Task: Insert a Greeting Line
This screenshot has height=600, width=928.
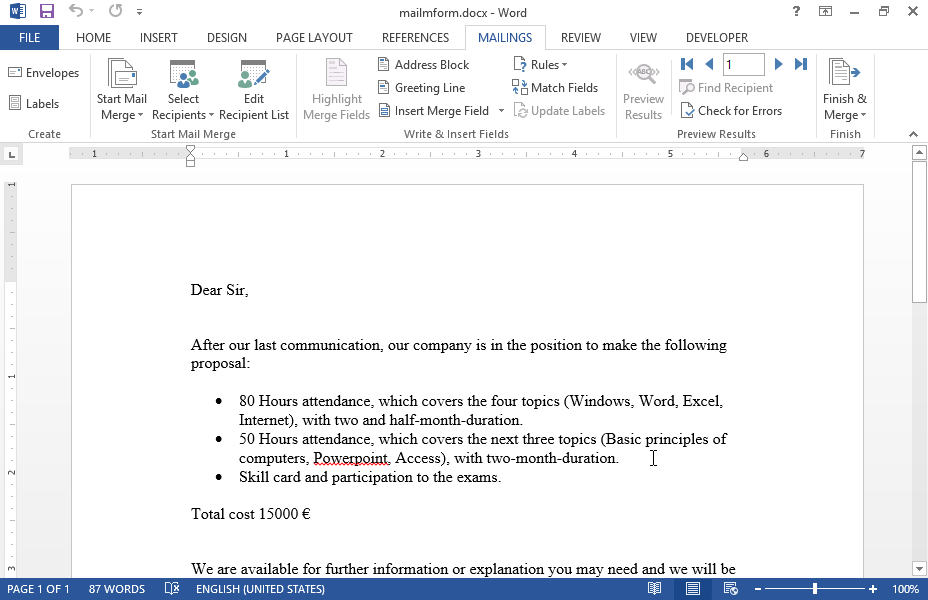Action: coord(422,88)
